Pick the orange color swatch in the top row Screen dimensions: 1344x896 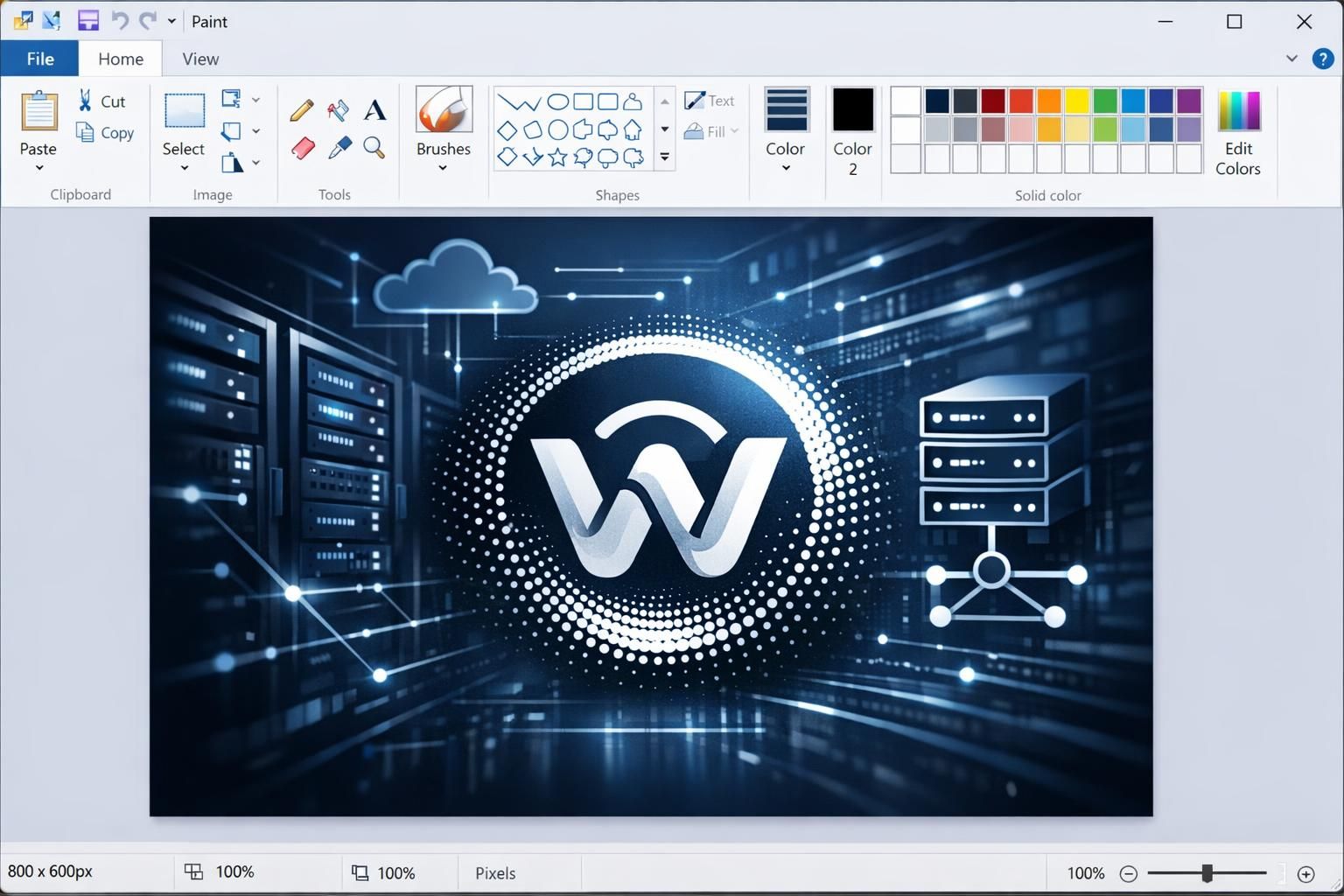pos(1049,101)
